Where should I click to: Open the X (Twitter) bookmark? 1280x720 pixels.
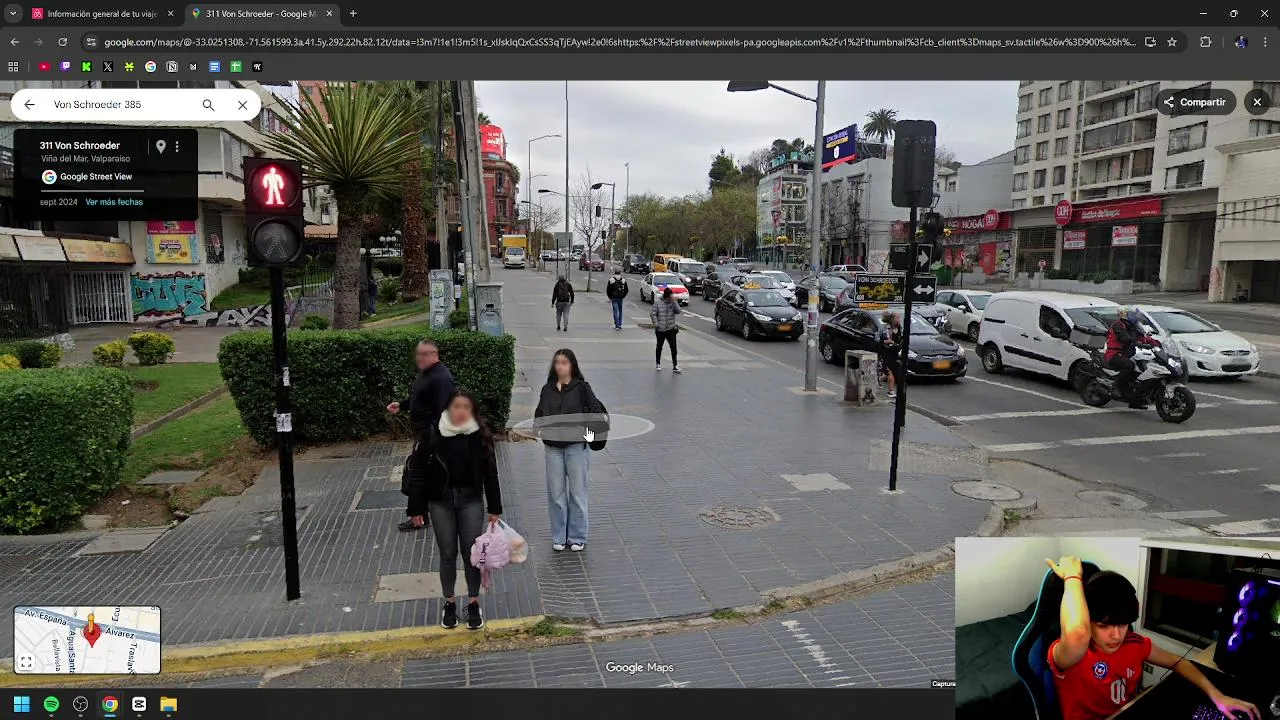(108, 67)
